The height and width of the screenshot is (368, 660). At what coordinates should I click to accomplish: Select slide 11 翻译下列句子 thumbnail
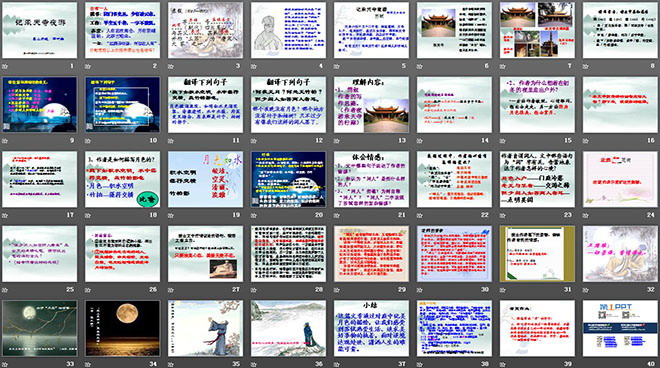205,105
